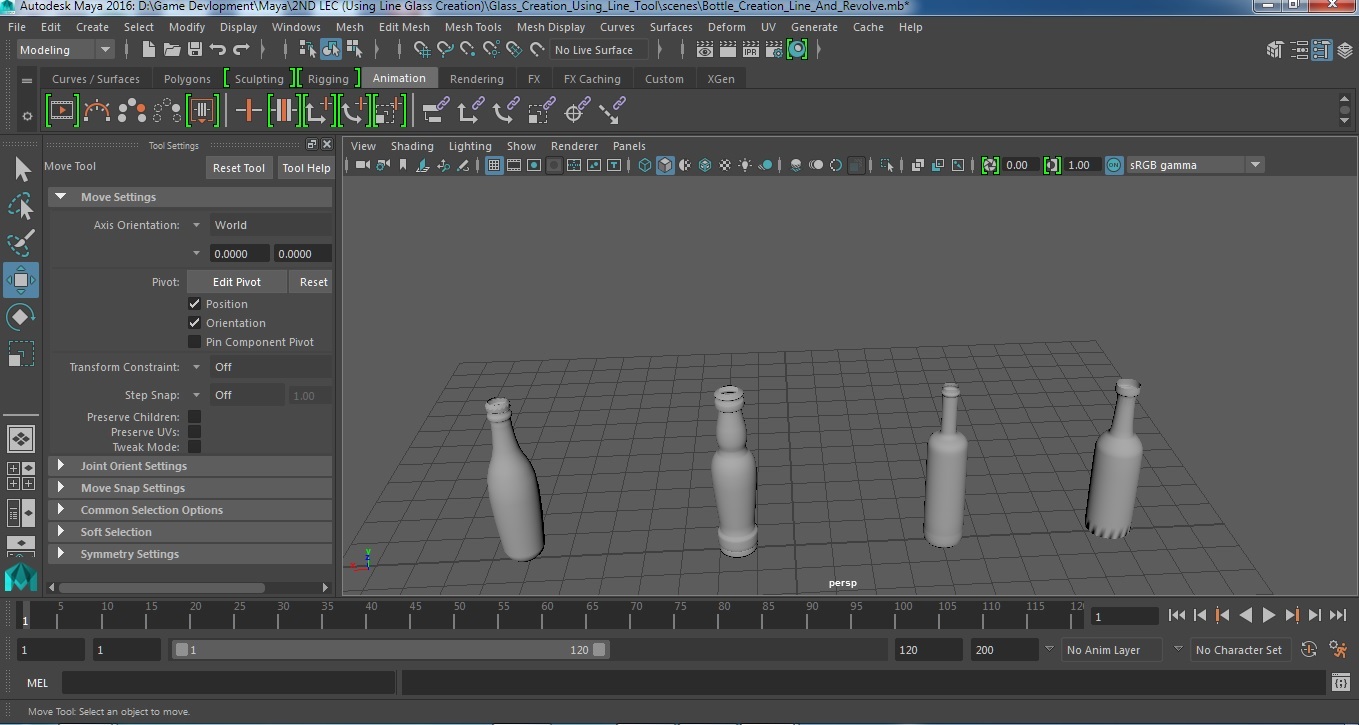The height and width of the screenshot is (725, 1359).
Task: Open the viewport Renderer menu
Action: pos(574,146)
